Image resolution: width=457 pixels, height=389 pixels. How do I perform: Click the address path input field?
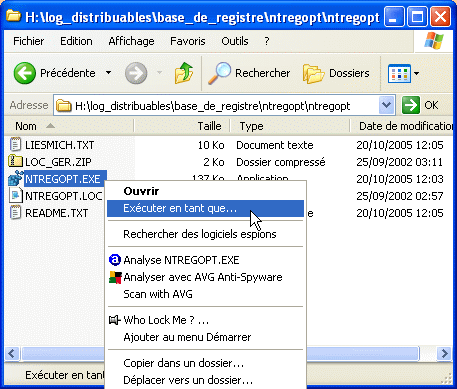[216, 106]
